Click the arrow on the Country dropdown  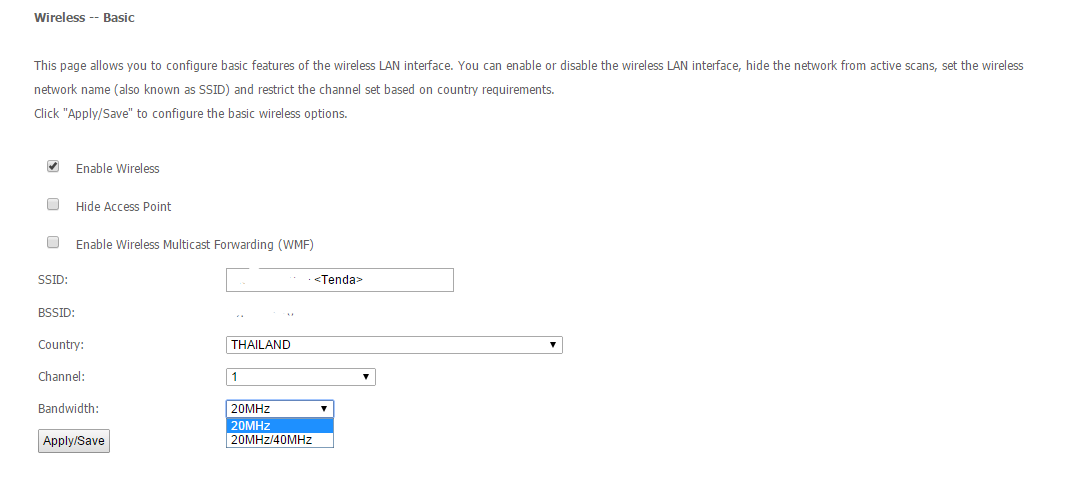[552, 345]
